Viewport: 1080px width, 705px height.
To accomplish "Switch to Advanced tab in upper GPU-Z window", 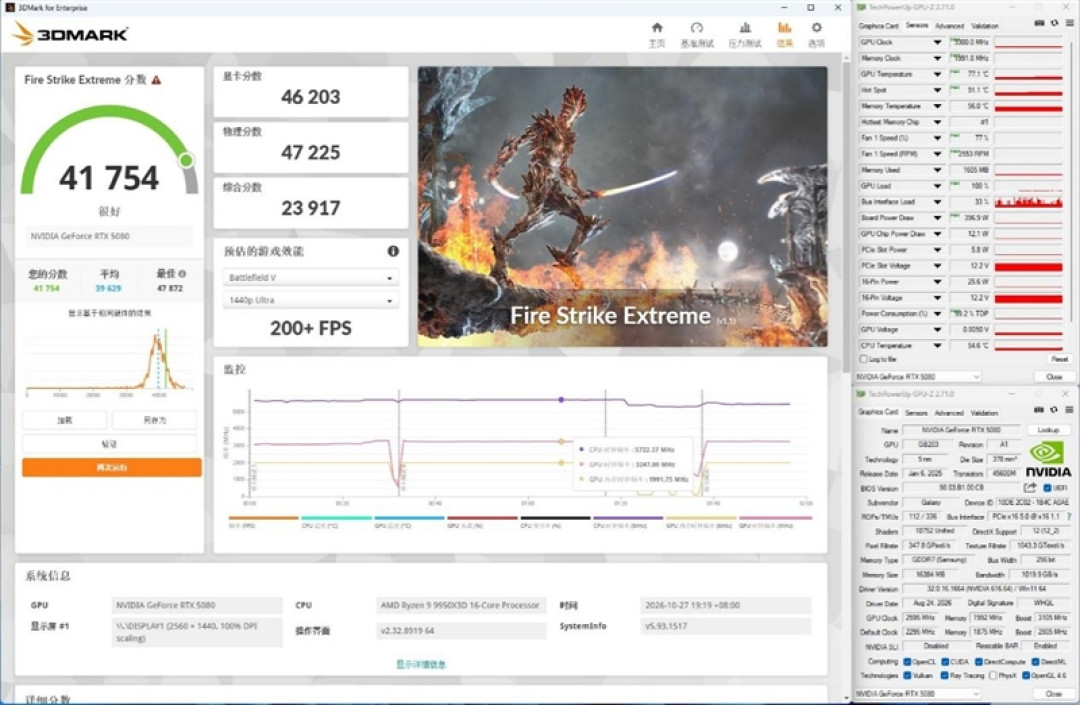I will click(x=949, y=25).
